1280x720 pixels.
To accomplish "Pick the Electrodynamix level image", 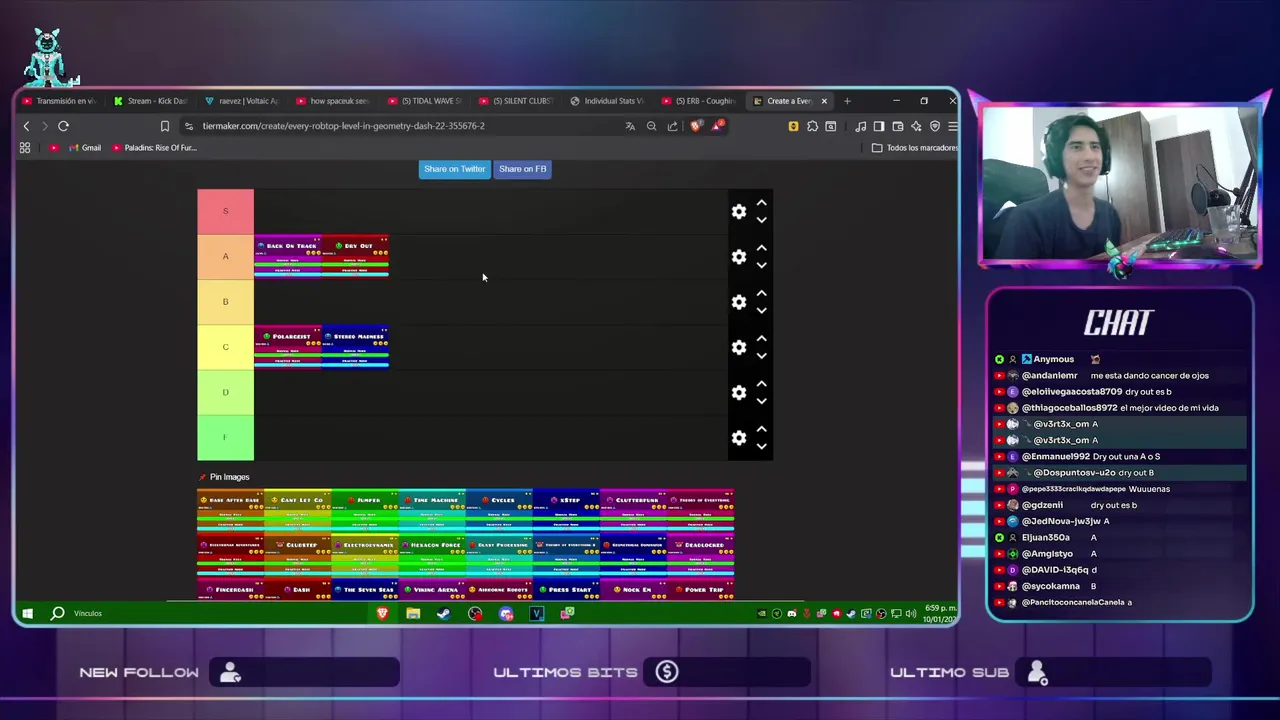I will pyautogui.click(x=364, y=555).
